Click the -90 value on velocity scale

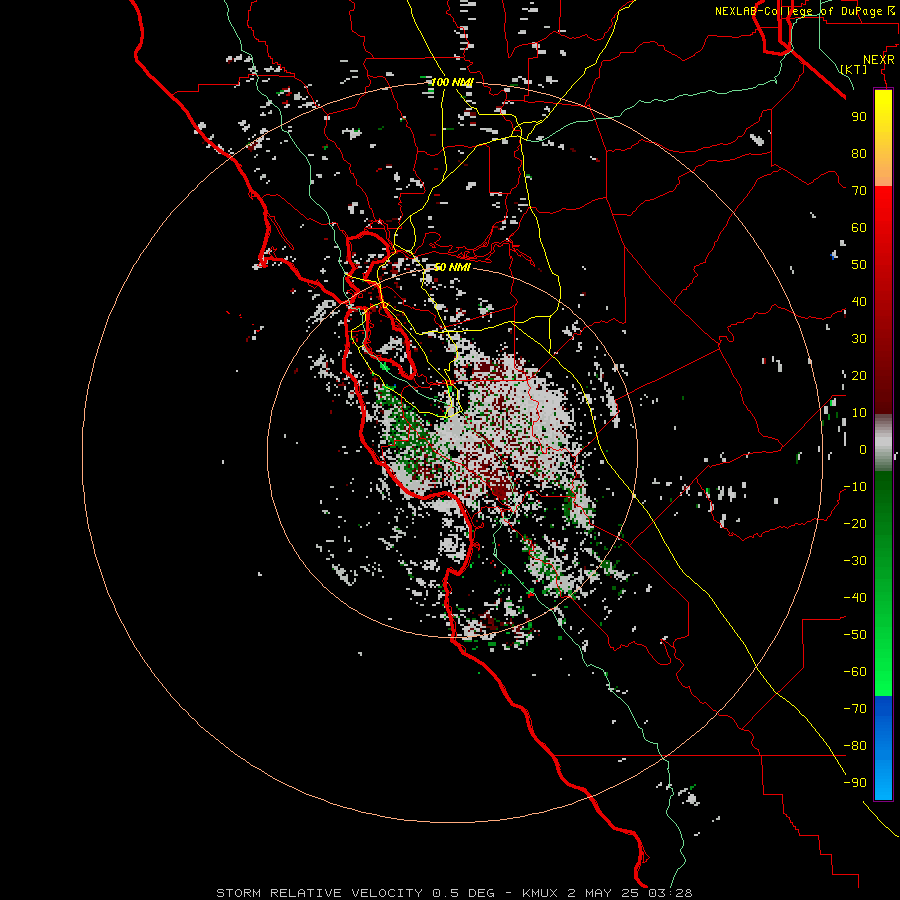(x=855, y=782)
